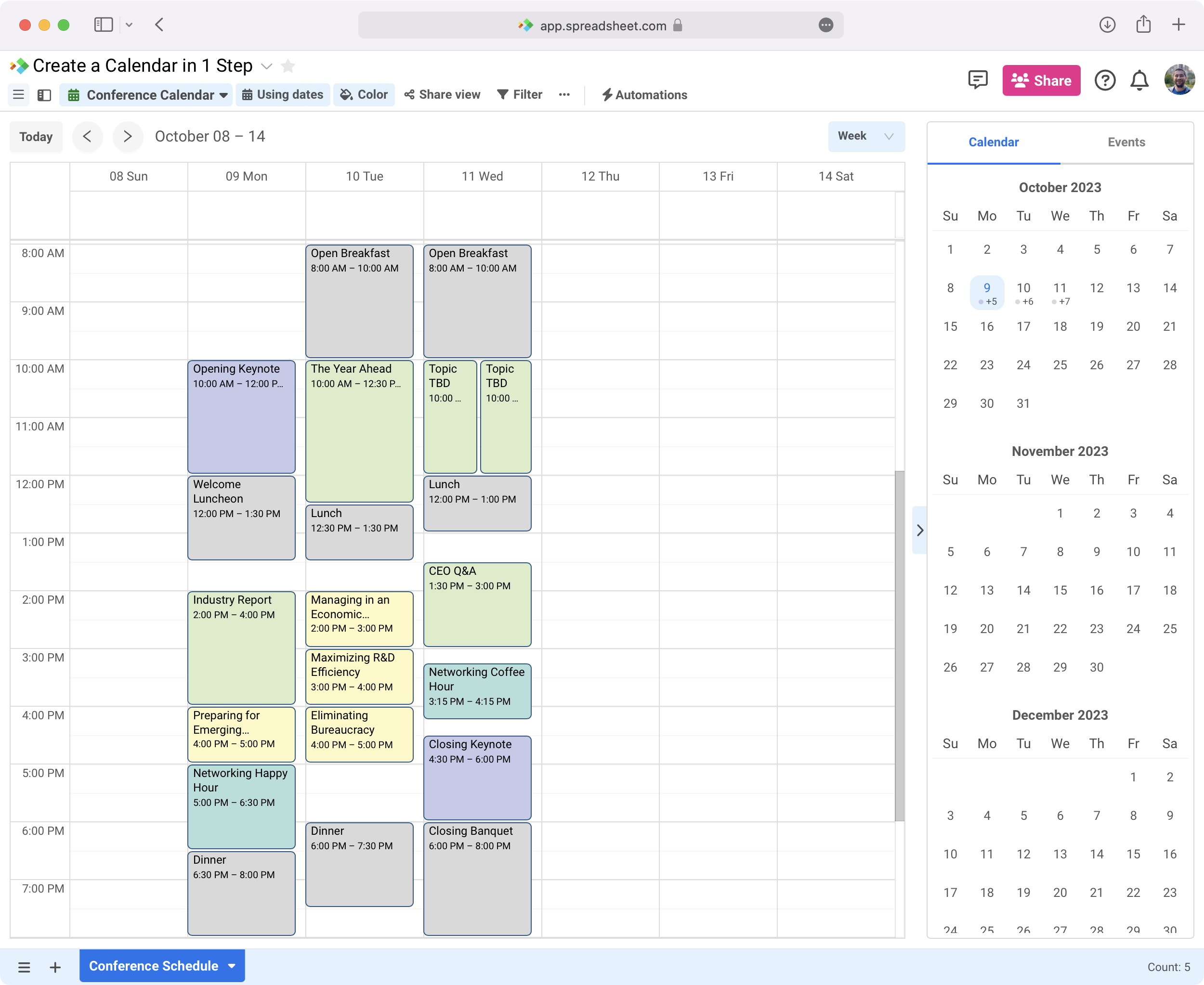Open the Color coding panel

(364, 95)
